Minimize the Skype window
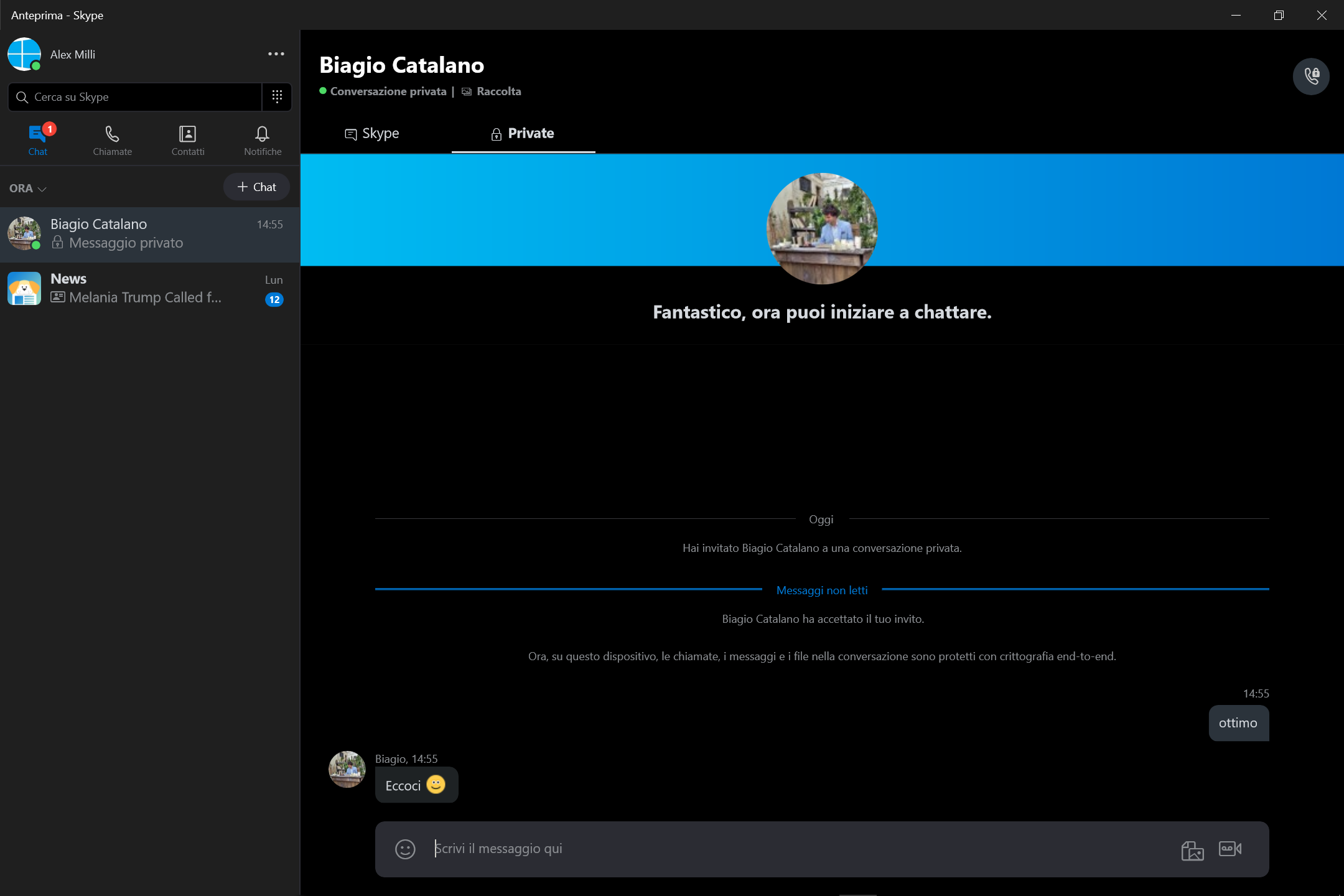Screen dimensions: 1344x896 (x=1236, y=15)
